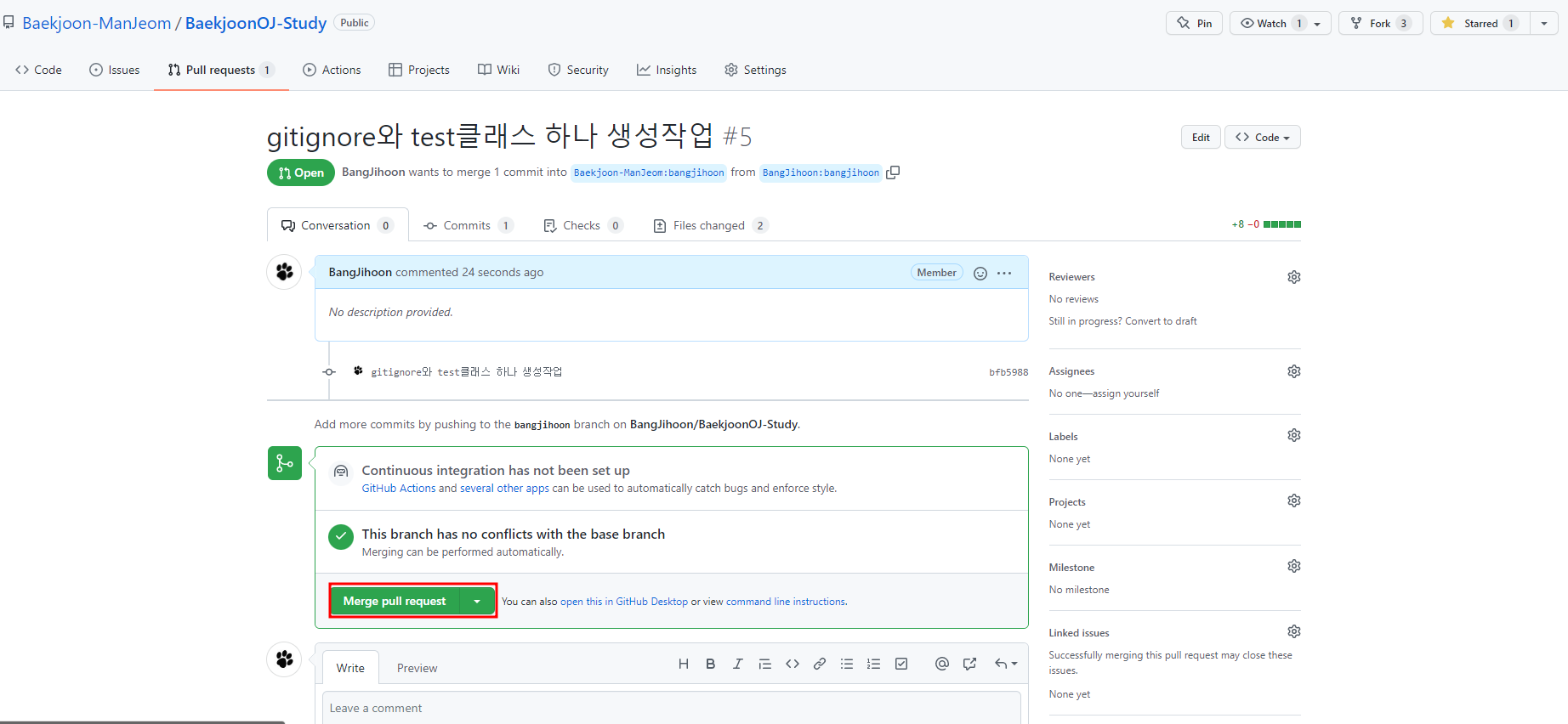Open the Security tab
Screen dimensions: 1568x724
(578, 70)
